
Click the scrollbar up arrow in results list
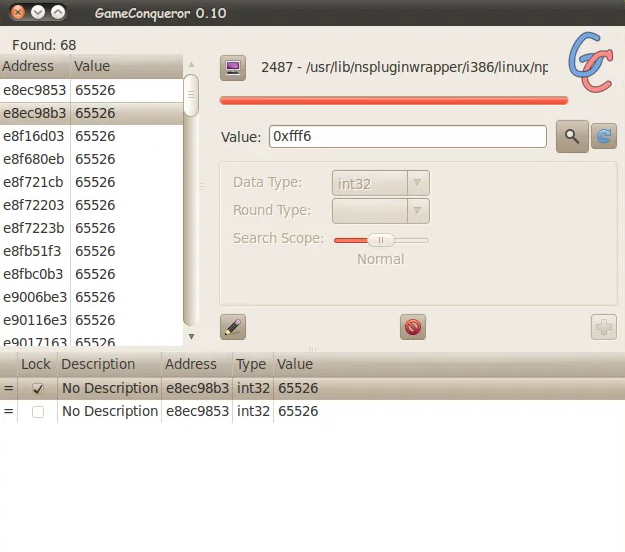(191, 65)
